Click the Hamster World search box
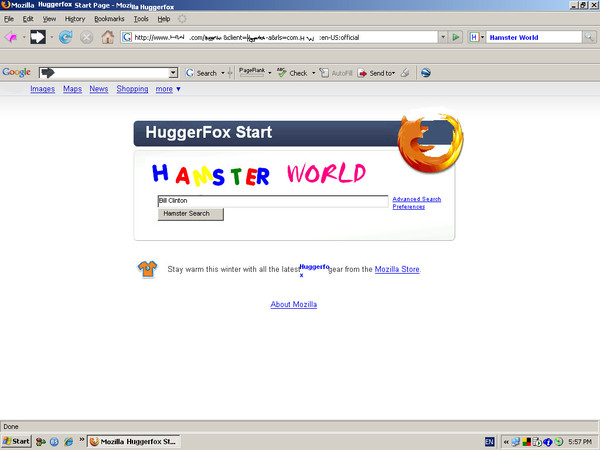Screen dimensions: 600x450 [533, 37]
